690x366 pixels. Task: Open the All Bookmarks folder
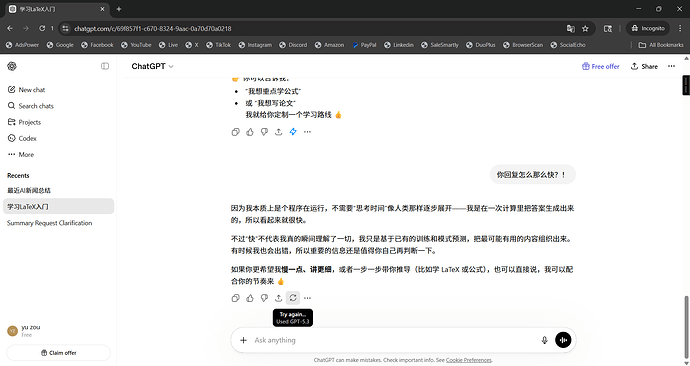(661, 45)
